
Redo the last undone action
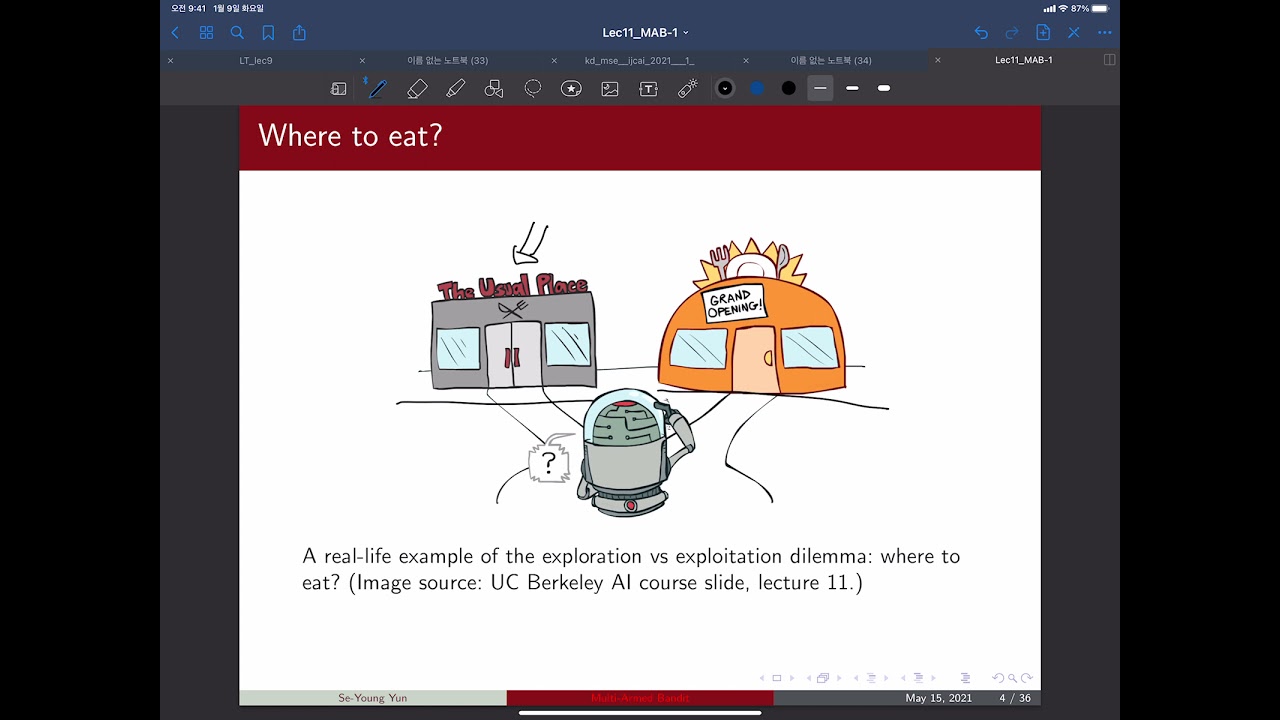1012,33
